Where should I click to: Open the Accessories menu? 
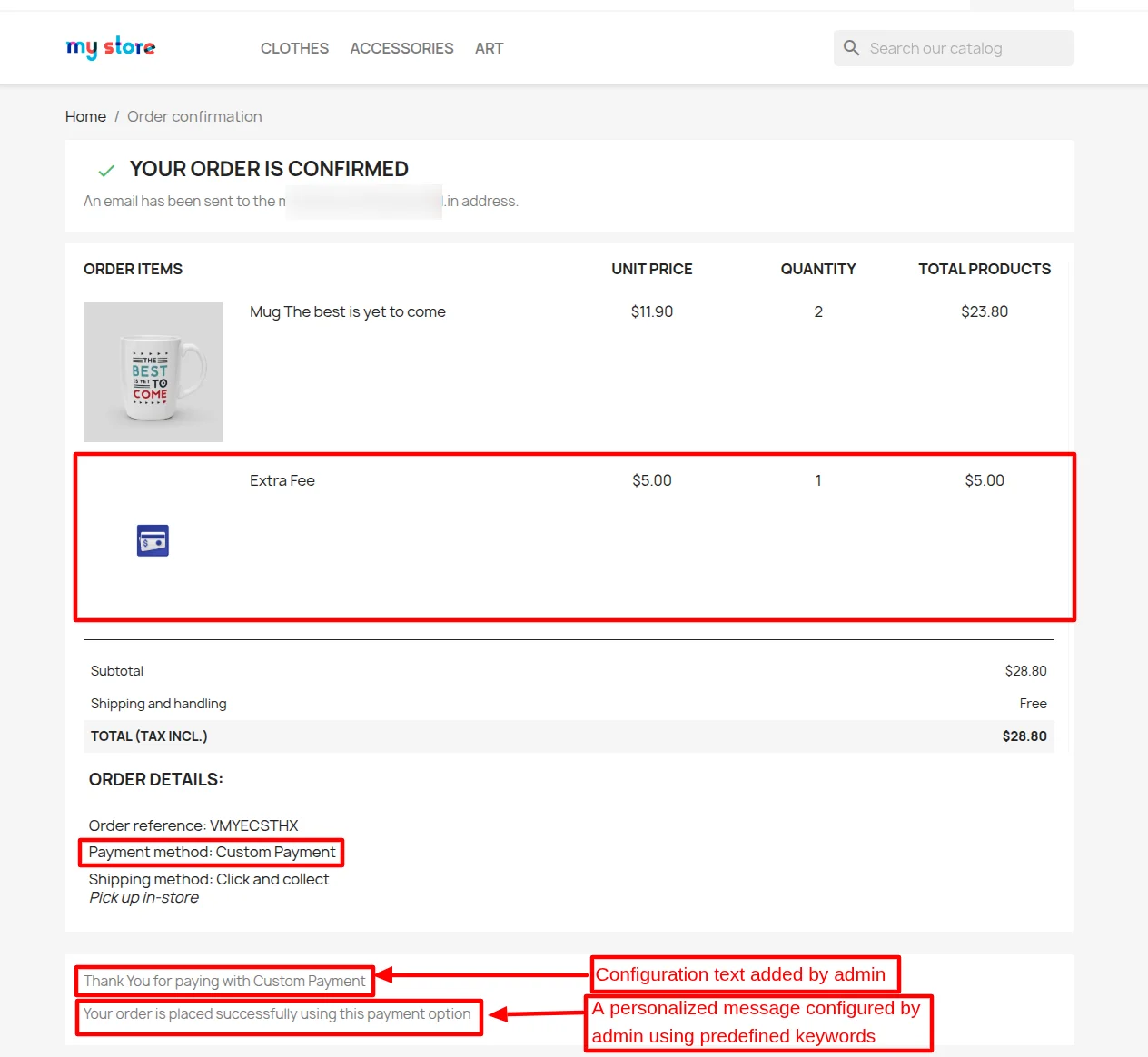pos(401,48)
